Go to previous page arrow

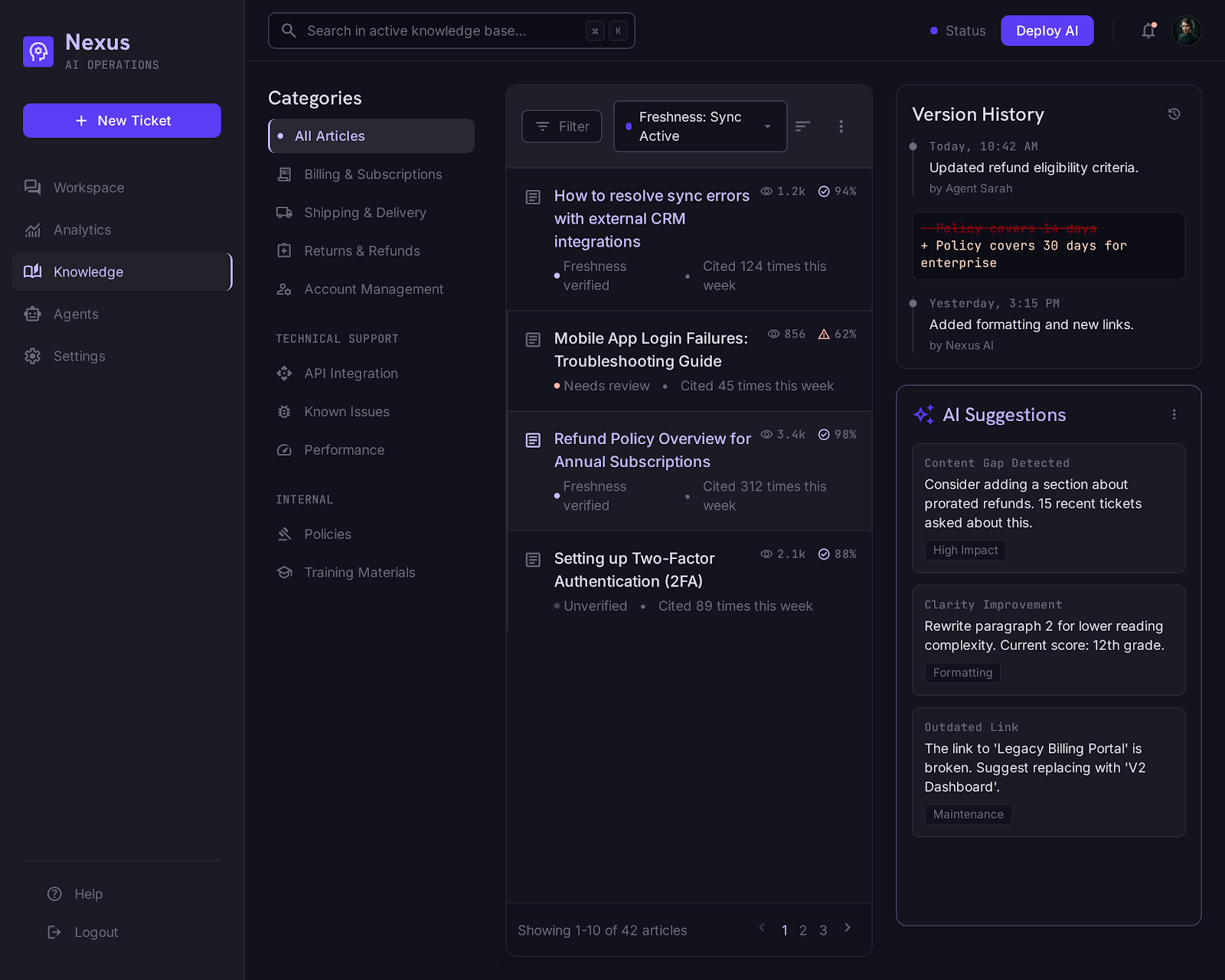(x=762, y=928)
